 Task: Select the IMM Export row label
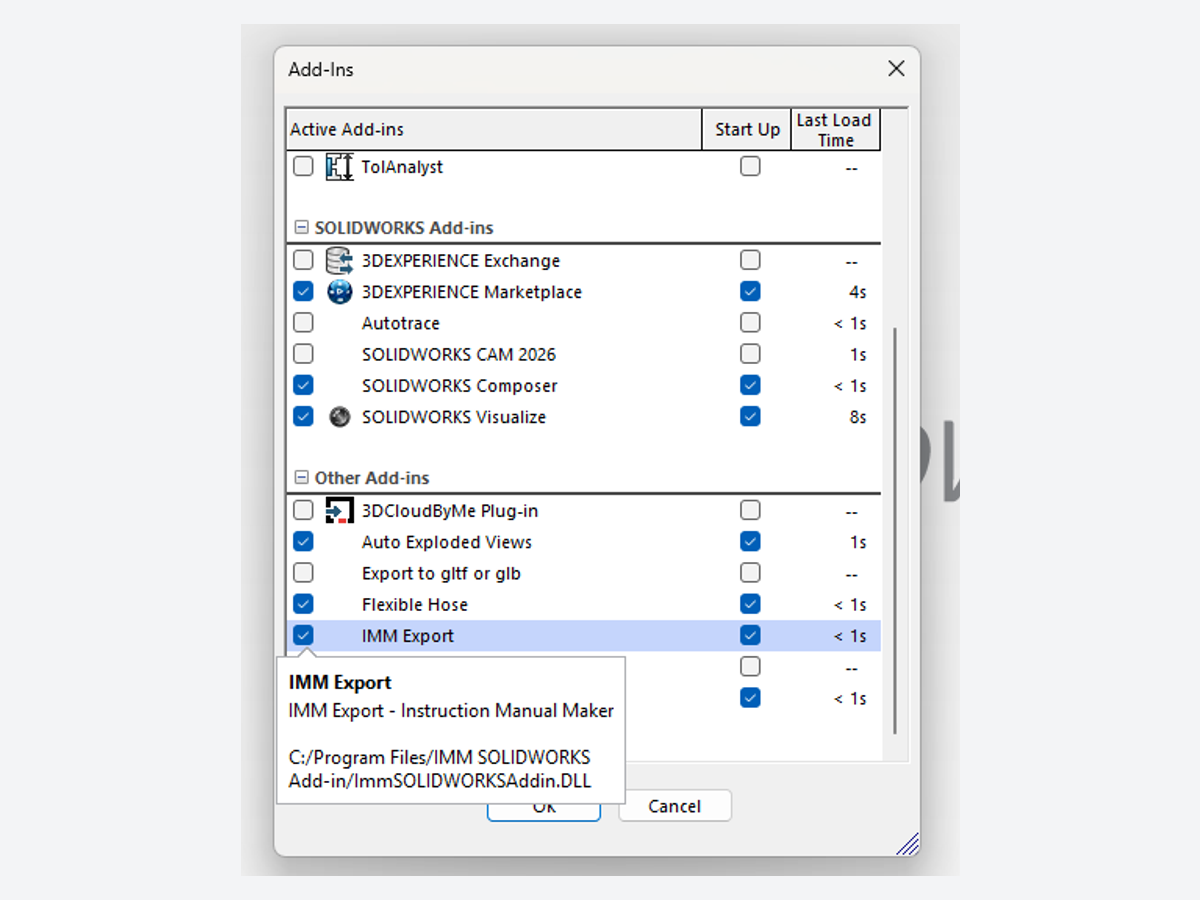408,635
